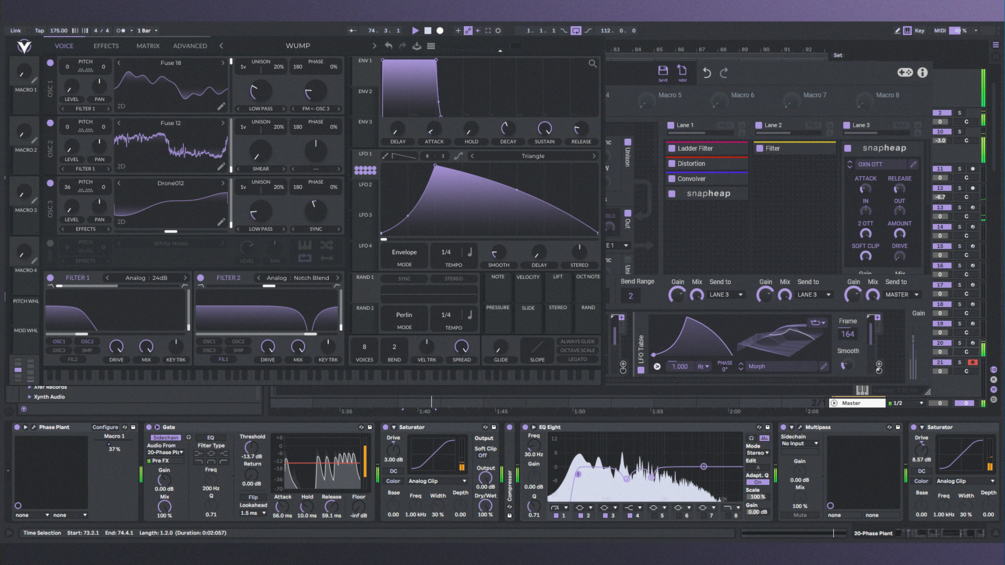
Task: Edit the Morph LFO table pencil icon
Action: (x=824, y=366)
